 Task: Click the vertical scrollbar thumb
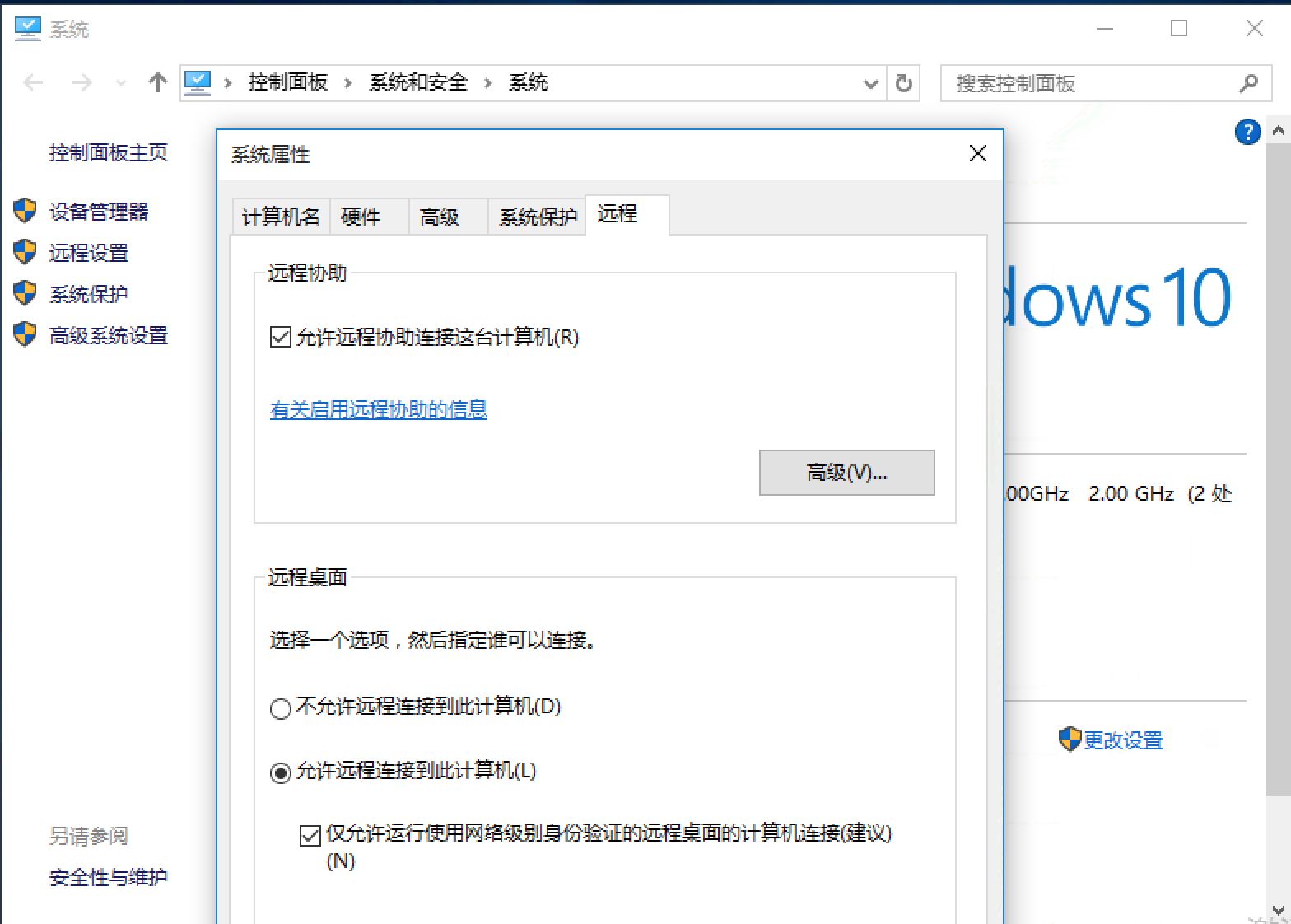[x=1279, y=470]
